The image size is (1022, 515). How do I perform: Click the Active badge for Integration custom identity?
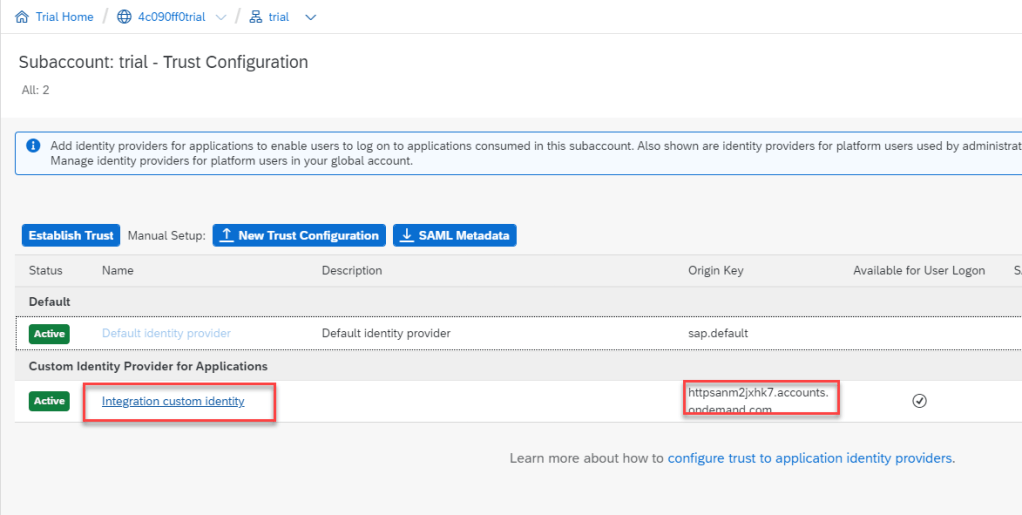49,401
